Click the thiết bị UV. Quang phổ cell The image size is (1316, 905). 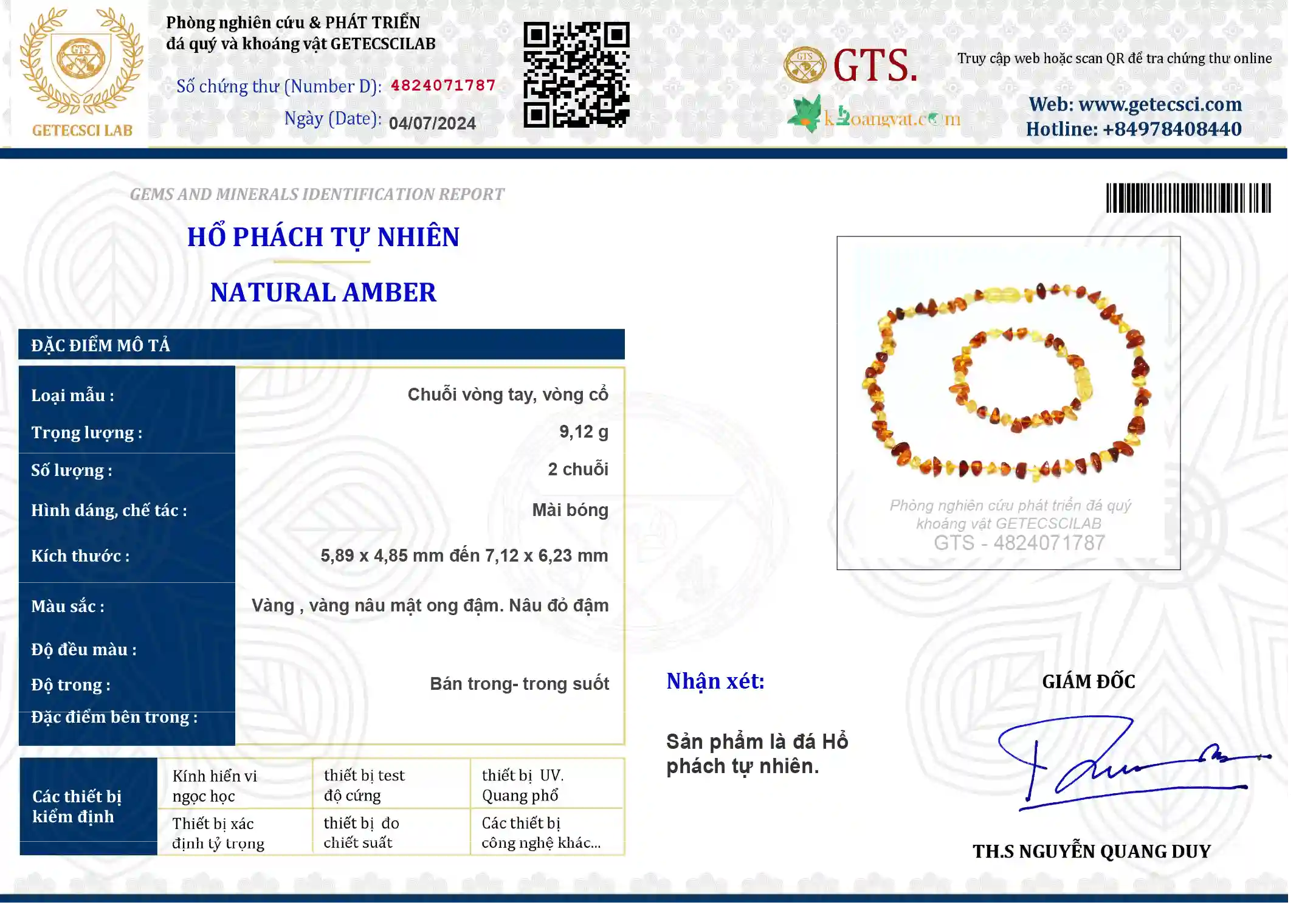548,785
